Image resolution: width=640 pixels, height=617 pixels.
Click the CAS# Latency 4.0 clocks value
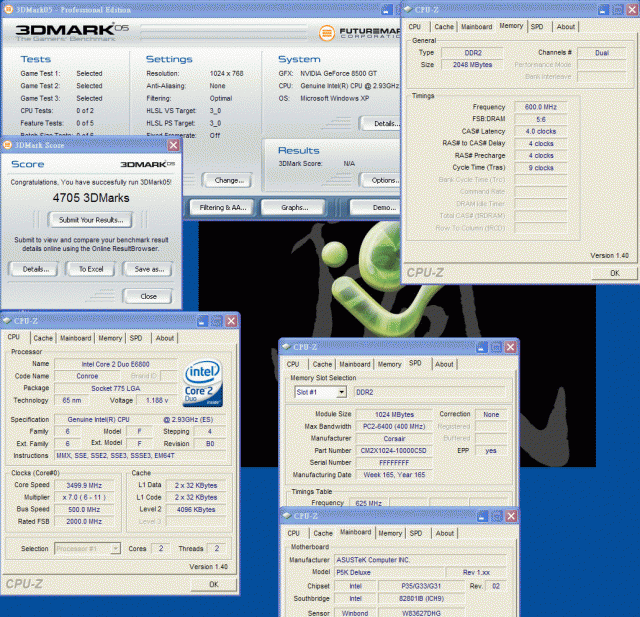[540, 131]
